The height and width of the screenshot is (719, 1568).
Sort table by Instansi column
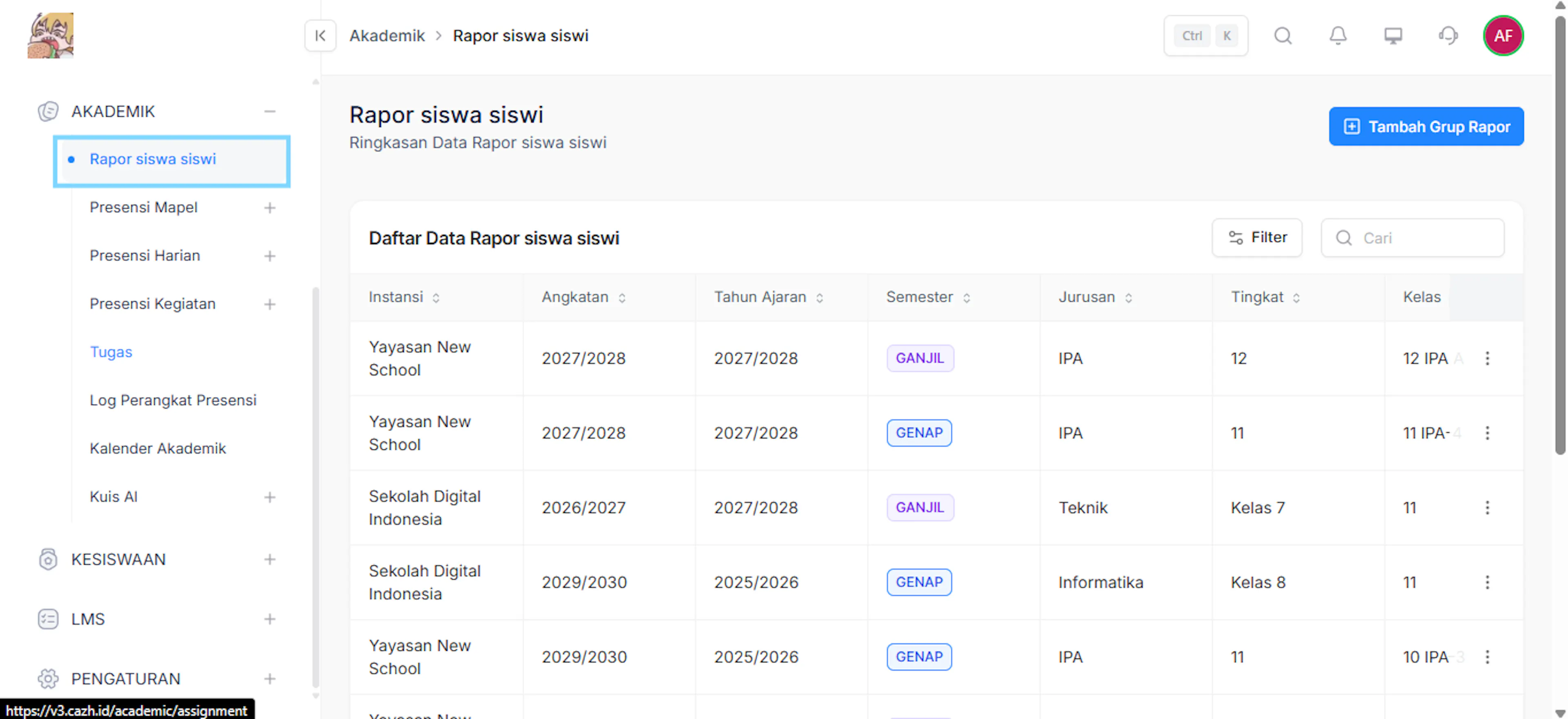[436, 298]
